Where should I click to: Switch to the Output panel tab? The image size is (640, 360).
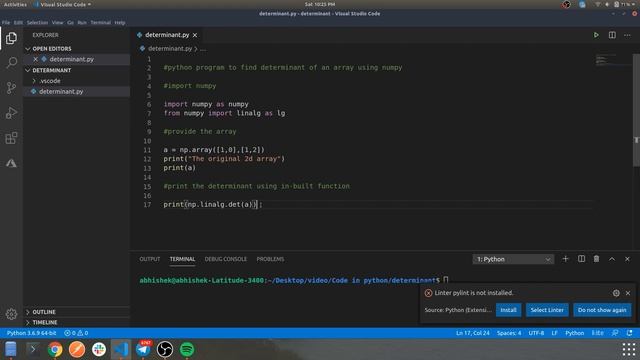click(150, 259)
